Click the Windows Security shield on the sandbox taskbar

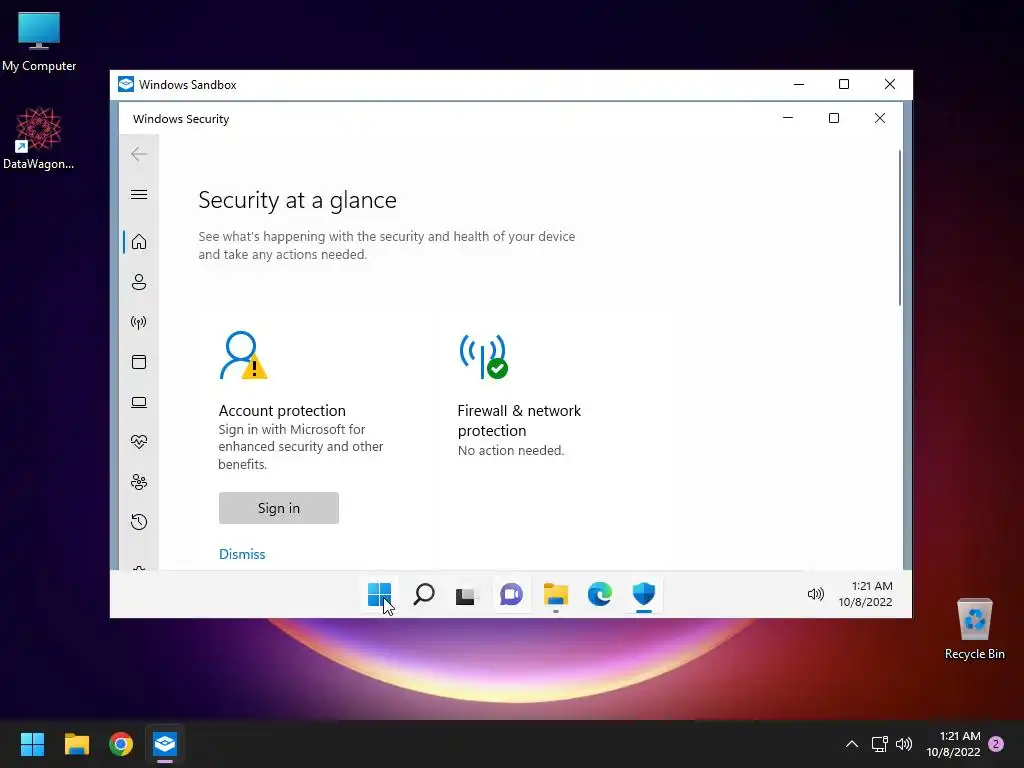point(644,594)
